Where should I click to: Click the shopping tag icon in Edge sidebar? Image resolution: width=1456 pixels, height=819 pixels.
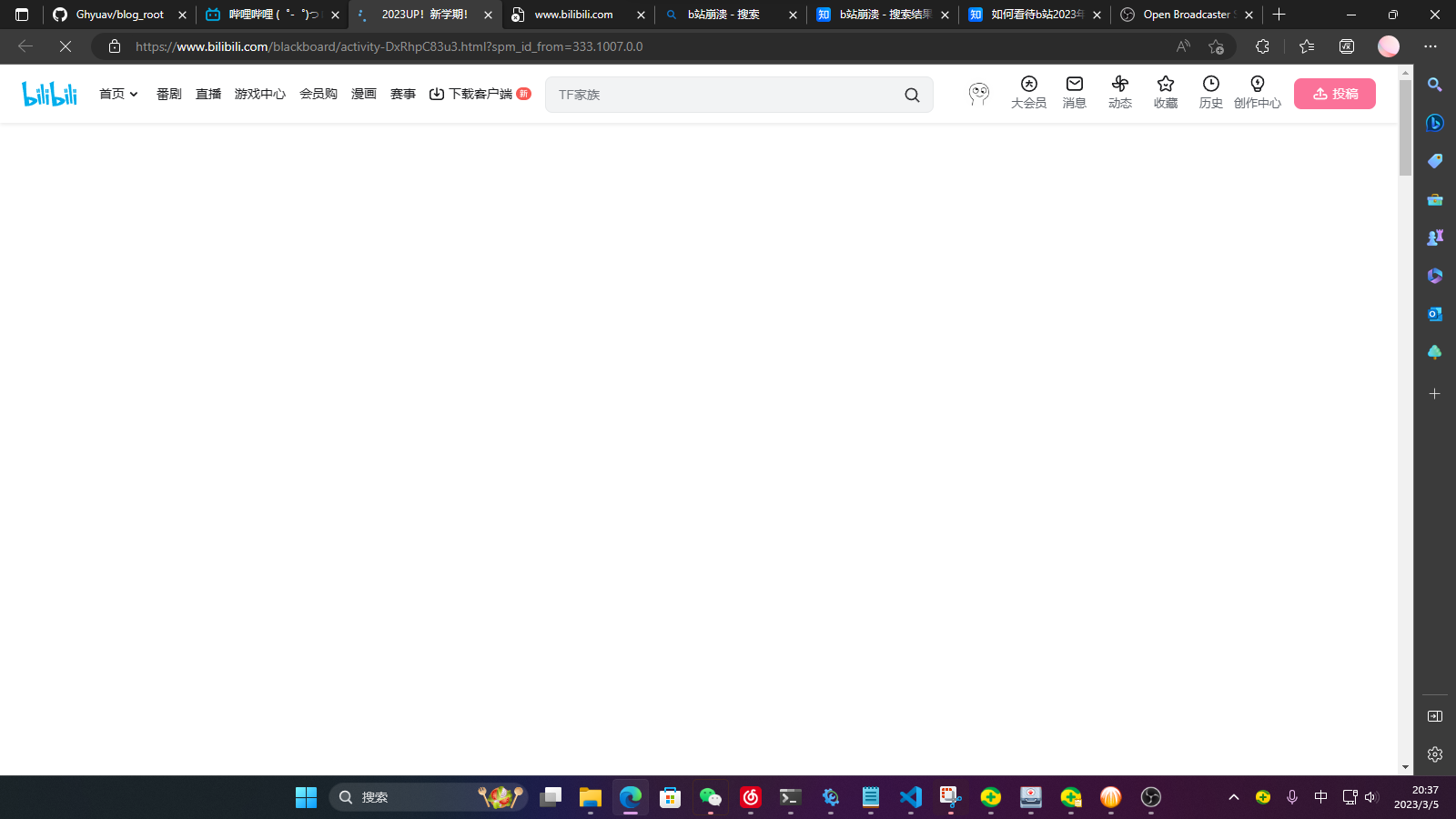(1434, 161)
